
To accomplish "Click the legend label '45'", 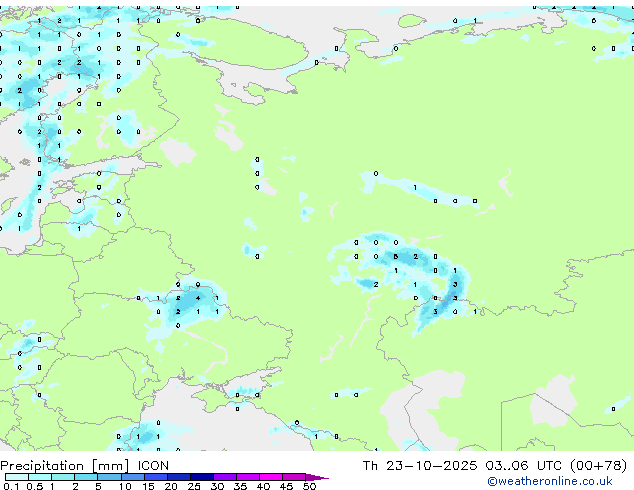I will click(286, 486).
